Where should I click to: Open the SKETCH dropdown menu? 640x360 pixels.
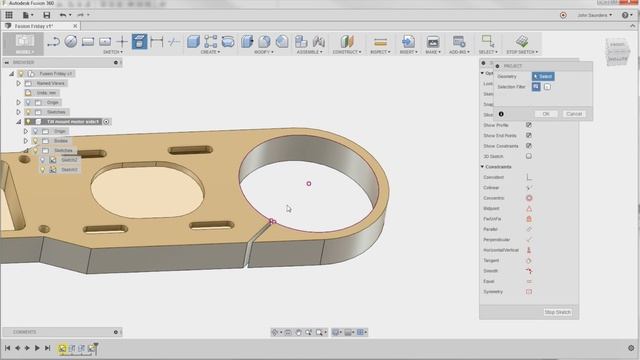click(113, 52)
